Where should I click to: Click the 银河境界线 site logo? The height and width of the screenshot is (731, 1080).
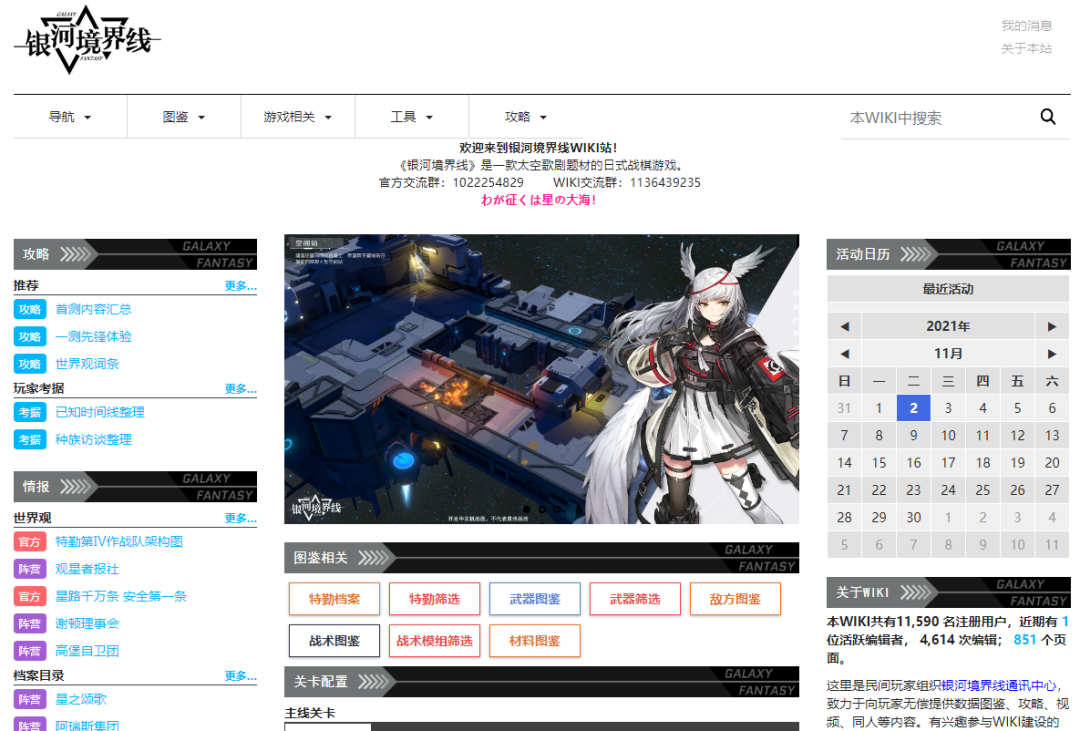87,40
